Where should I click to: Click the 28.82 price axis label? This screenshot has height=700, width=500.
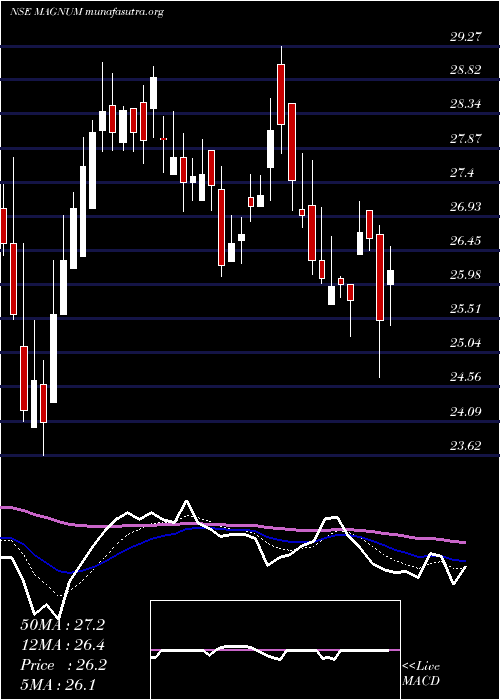[465, 70]
